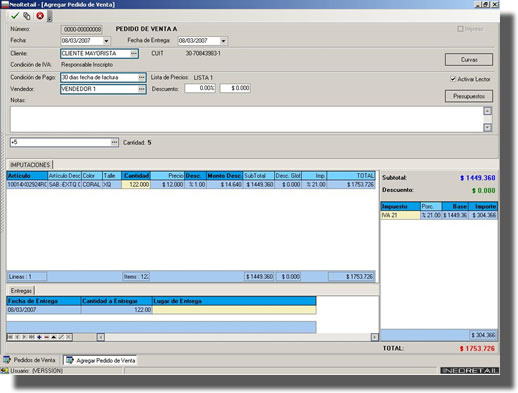Click the article search field ellipsis button
The height and width of the screenshot is (393, 518).
point(114,142)
